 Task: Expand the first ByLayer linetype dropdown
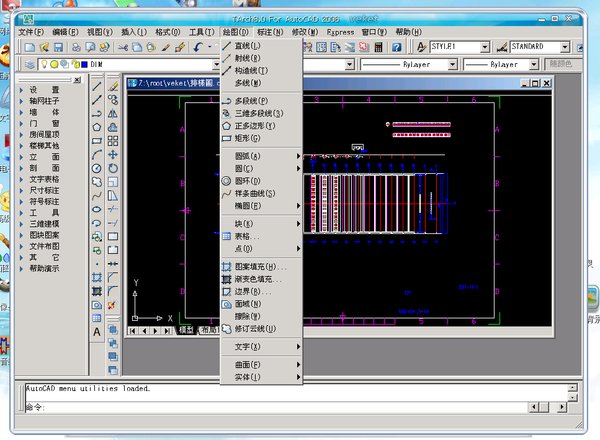[x=444, y=65]
